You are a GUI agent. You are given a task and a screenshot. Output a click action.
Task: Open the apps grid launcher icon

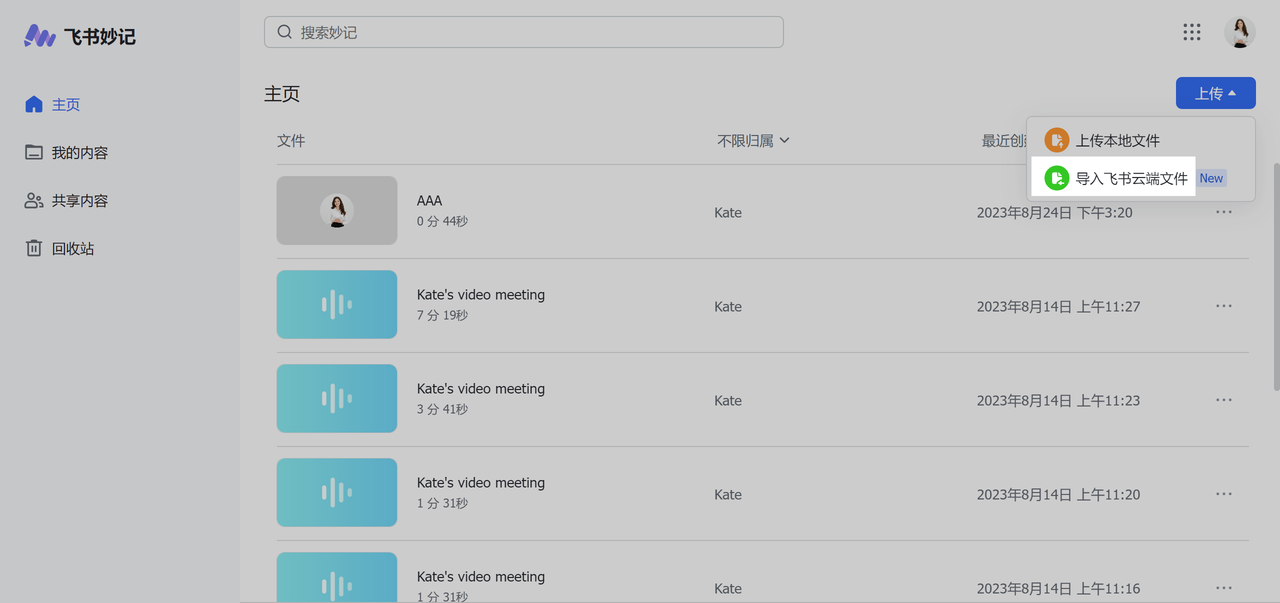[1192, 32]
